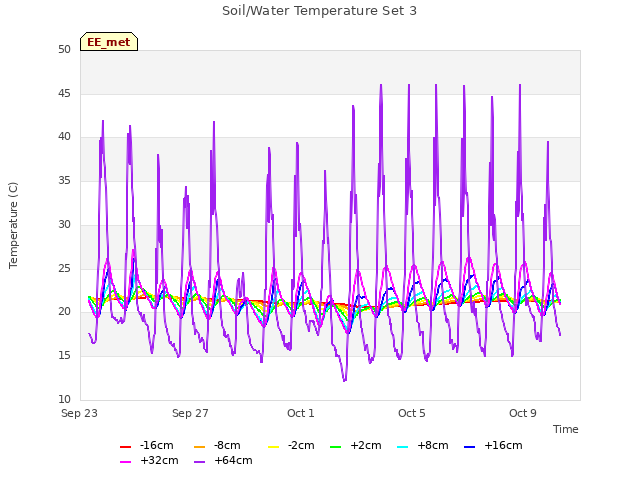
Task: Toggle the +16cm legend entry
Action: 493,445
